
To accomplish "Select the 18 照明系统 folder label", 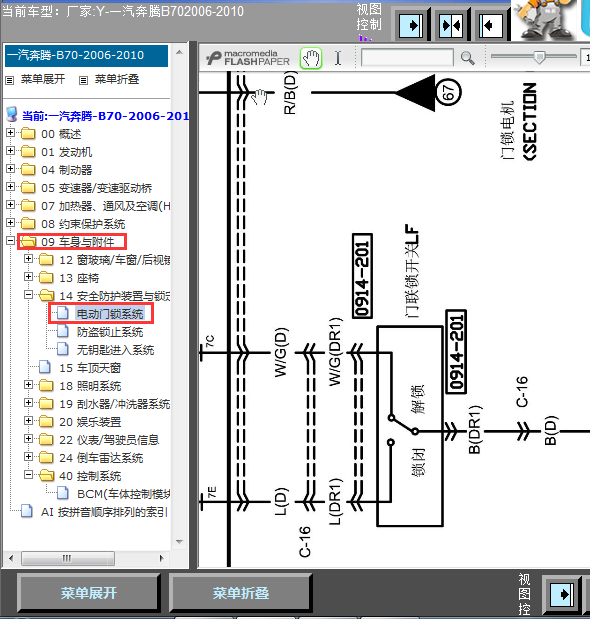I will [x=90, y=386].
